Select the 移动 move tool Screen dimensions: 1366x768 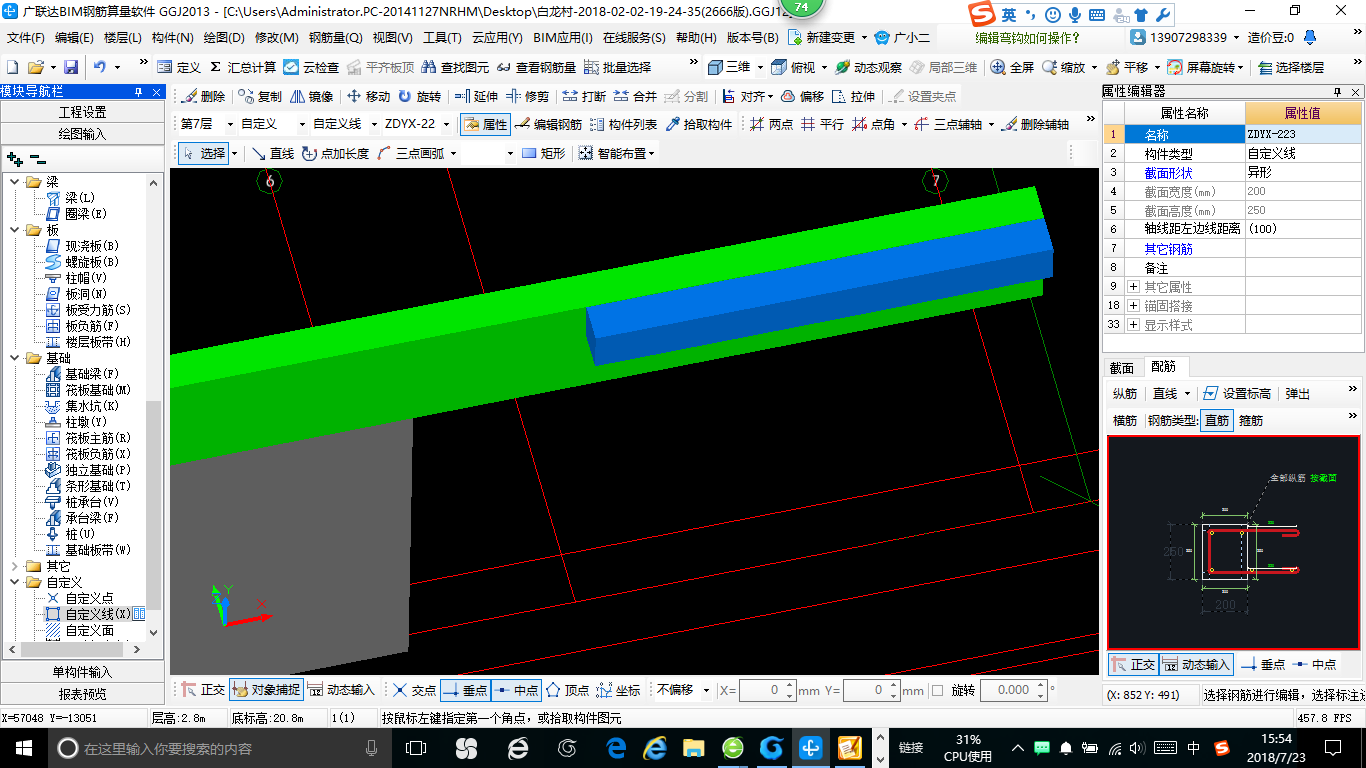[x=368, y=96]
